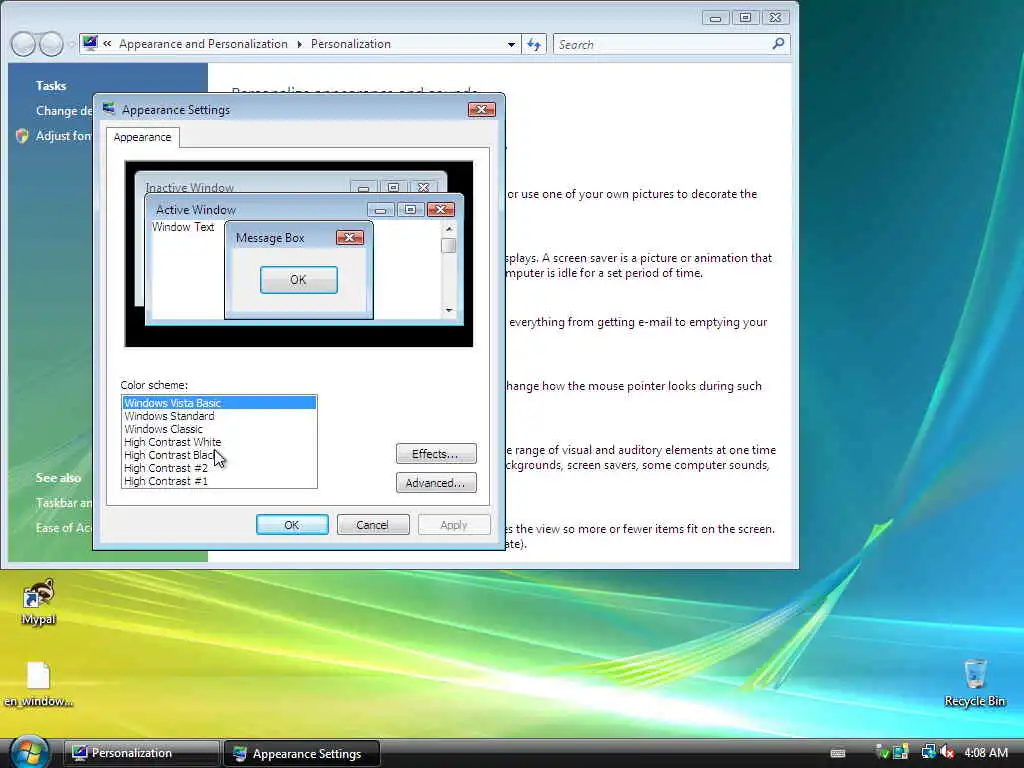Click the Apply button
This screenshot has width=1024, height=768.
pos(453,524)
